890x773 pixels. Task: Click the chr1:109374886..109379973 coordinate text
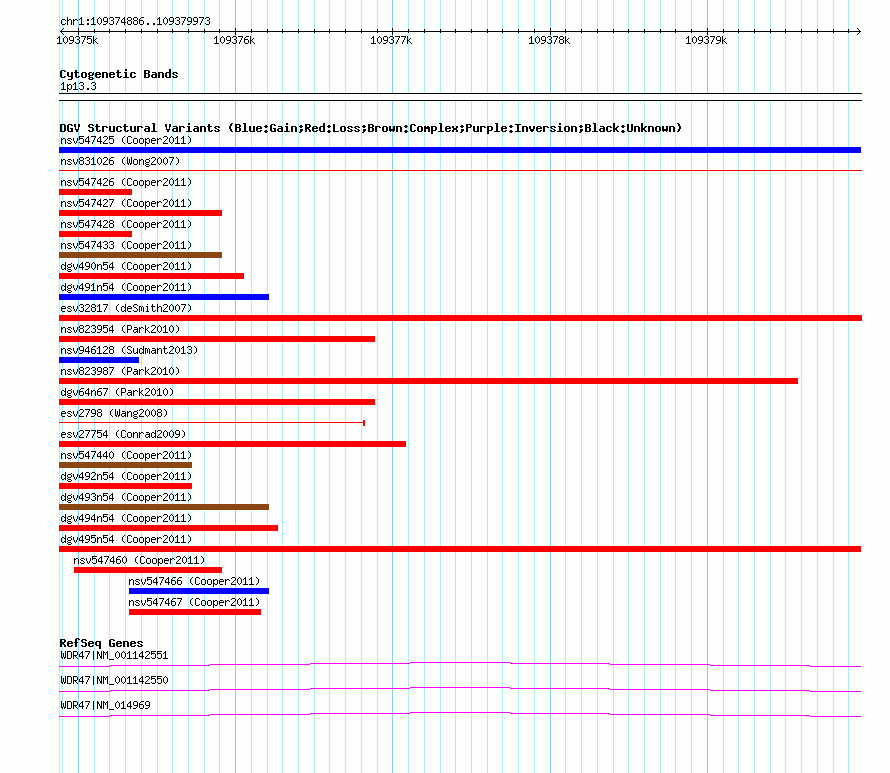pyautogui.click(x=135, y=21)
